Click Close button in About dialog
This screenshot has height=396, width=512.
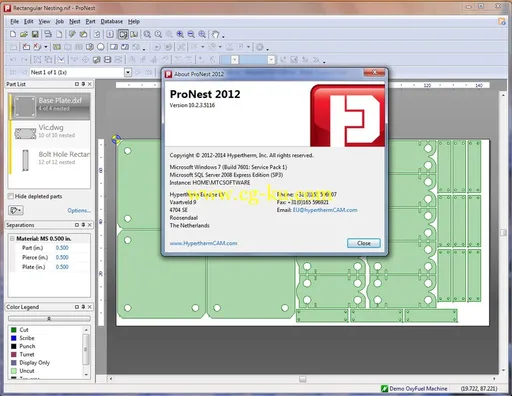coord(364,243)
